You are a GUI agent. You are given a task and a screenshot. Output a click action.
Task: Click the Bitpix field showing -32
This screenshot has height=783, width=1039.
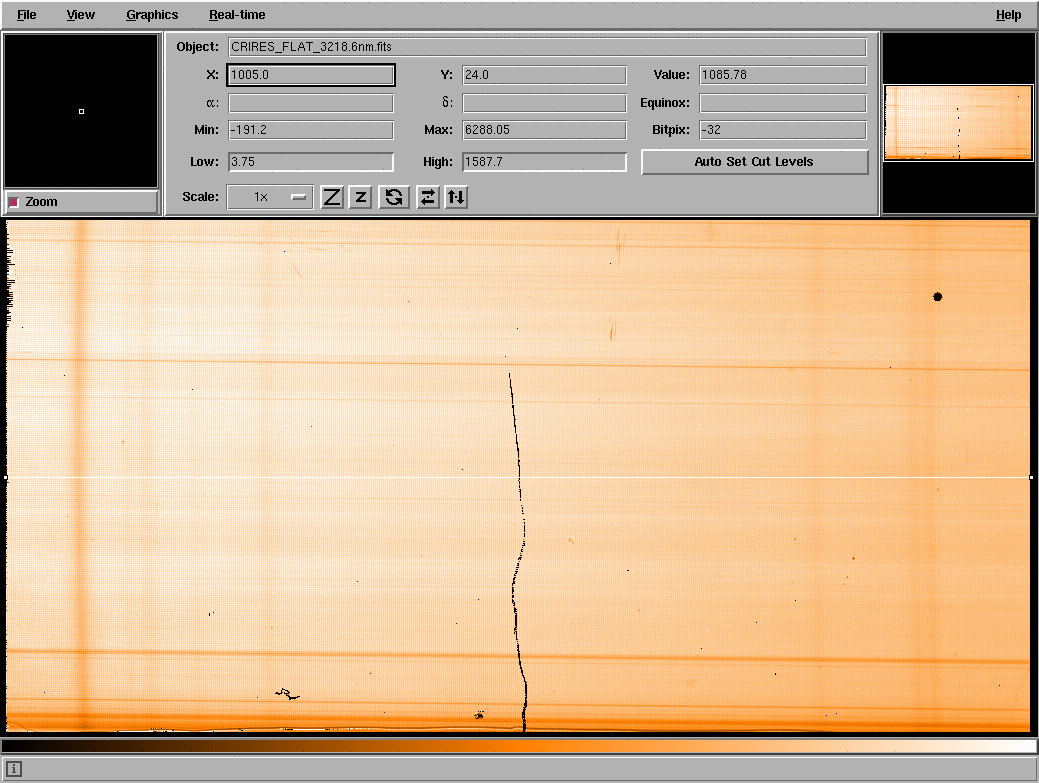click(783, 130)
